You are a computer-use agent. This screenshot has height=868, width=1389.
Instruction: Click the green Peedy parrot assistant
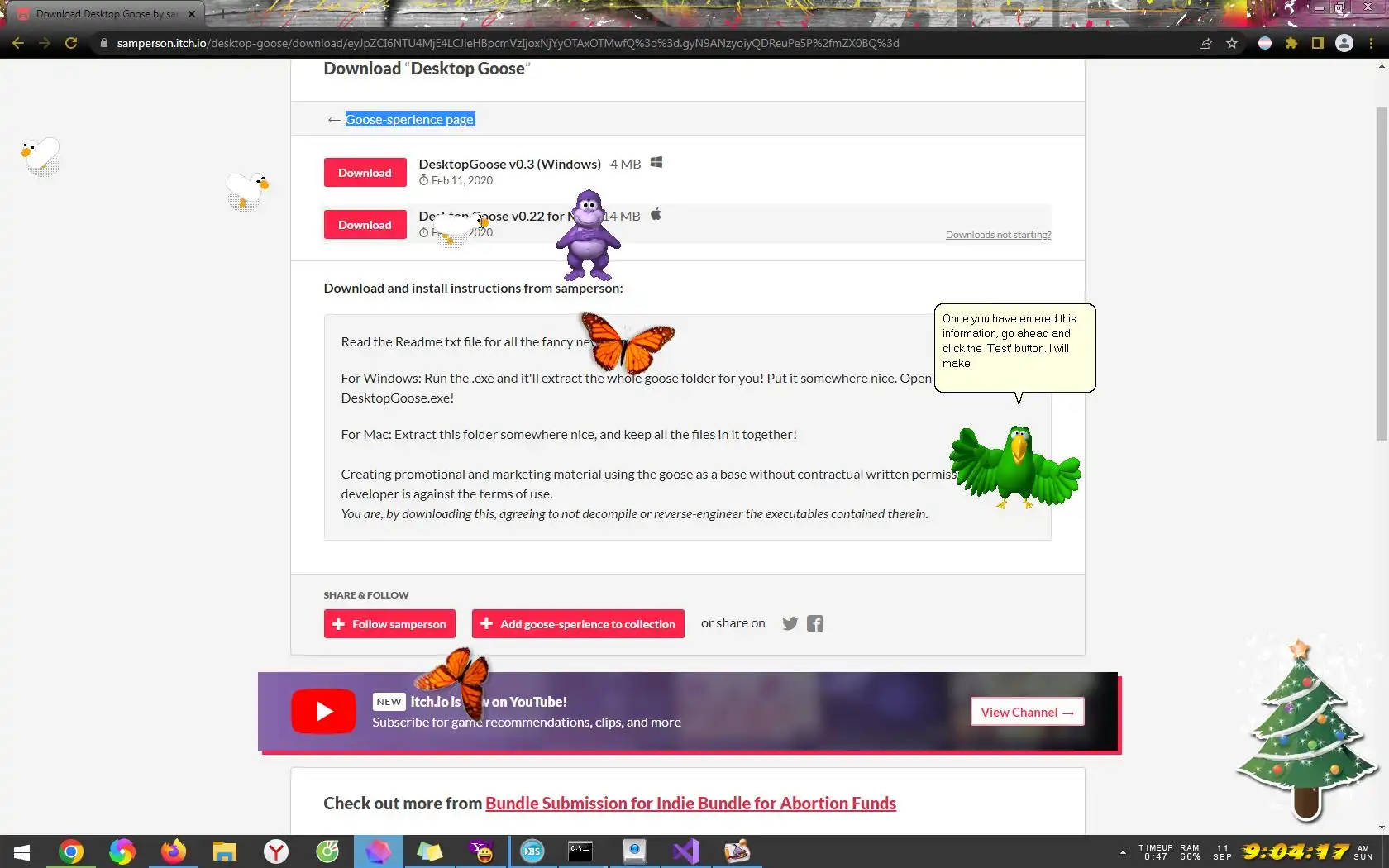1016,467
